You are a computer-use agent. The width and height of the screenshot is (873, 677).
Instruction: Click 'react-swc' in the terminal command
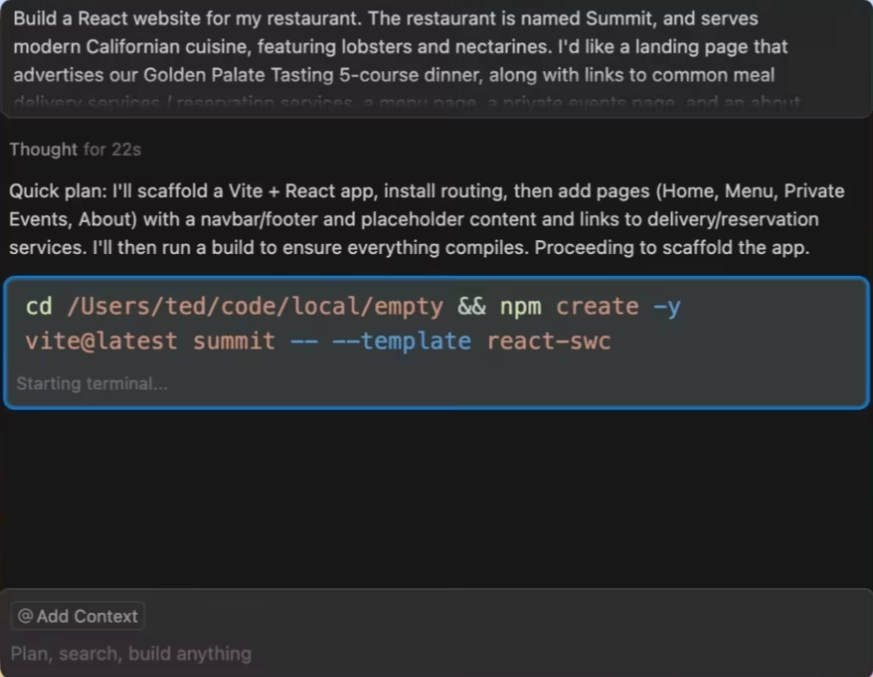pyautogui.click(x=548, y=341)
